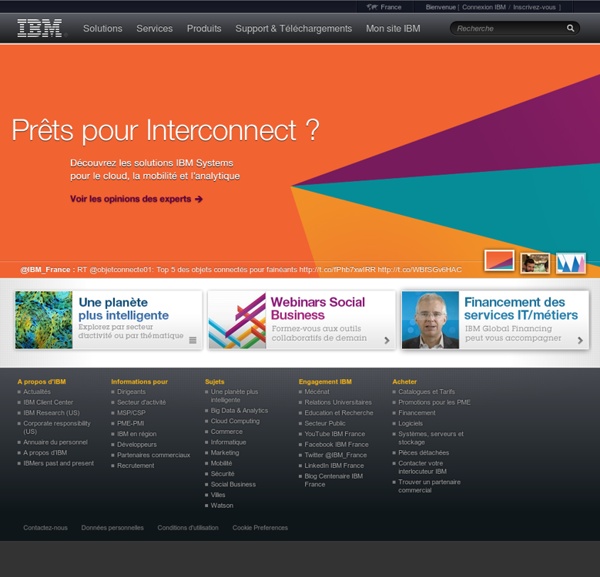Viewport: 600px width, 577px height.
Task: Click Actualités footer link
Action: 37,392
